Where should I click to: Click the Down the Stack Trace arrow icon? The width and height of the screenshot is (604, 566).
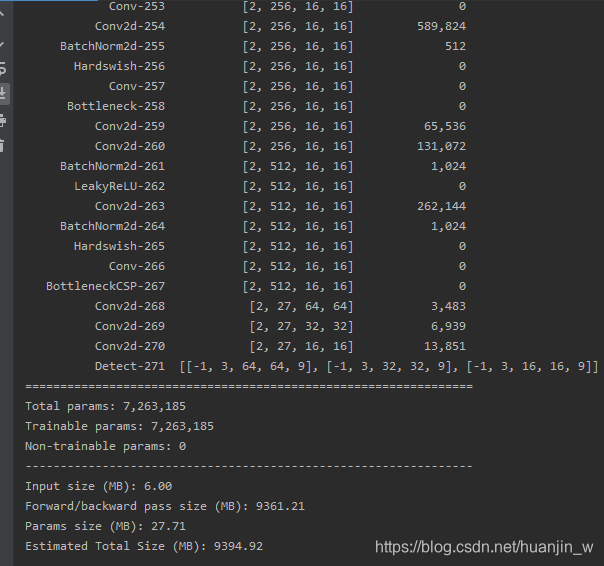2,44
